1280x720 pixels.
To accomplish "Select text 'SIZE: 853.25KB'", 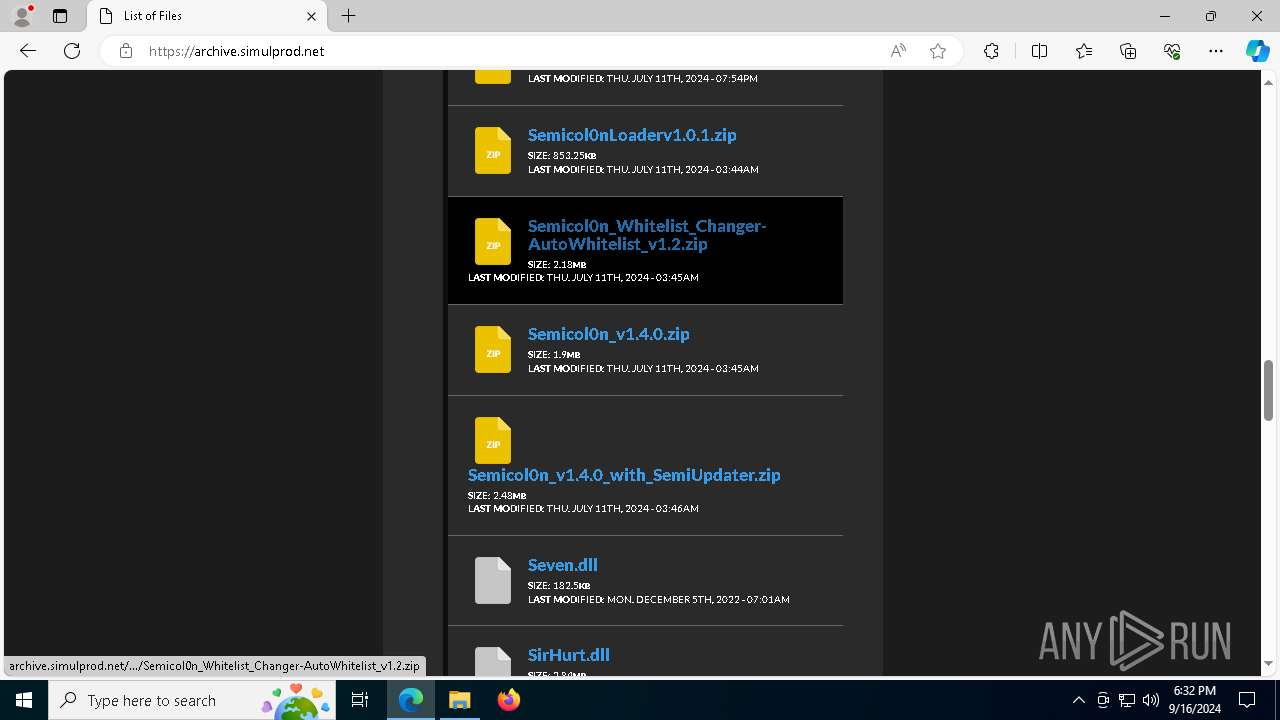I will tap(562, 156).
